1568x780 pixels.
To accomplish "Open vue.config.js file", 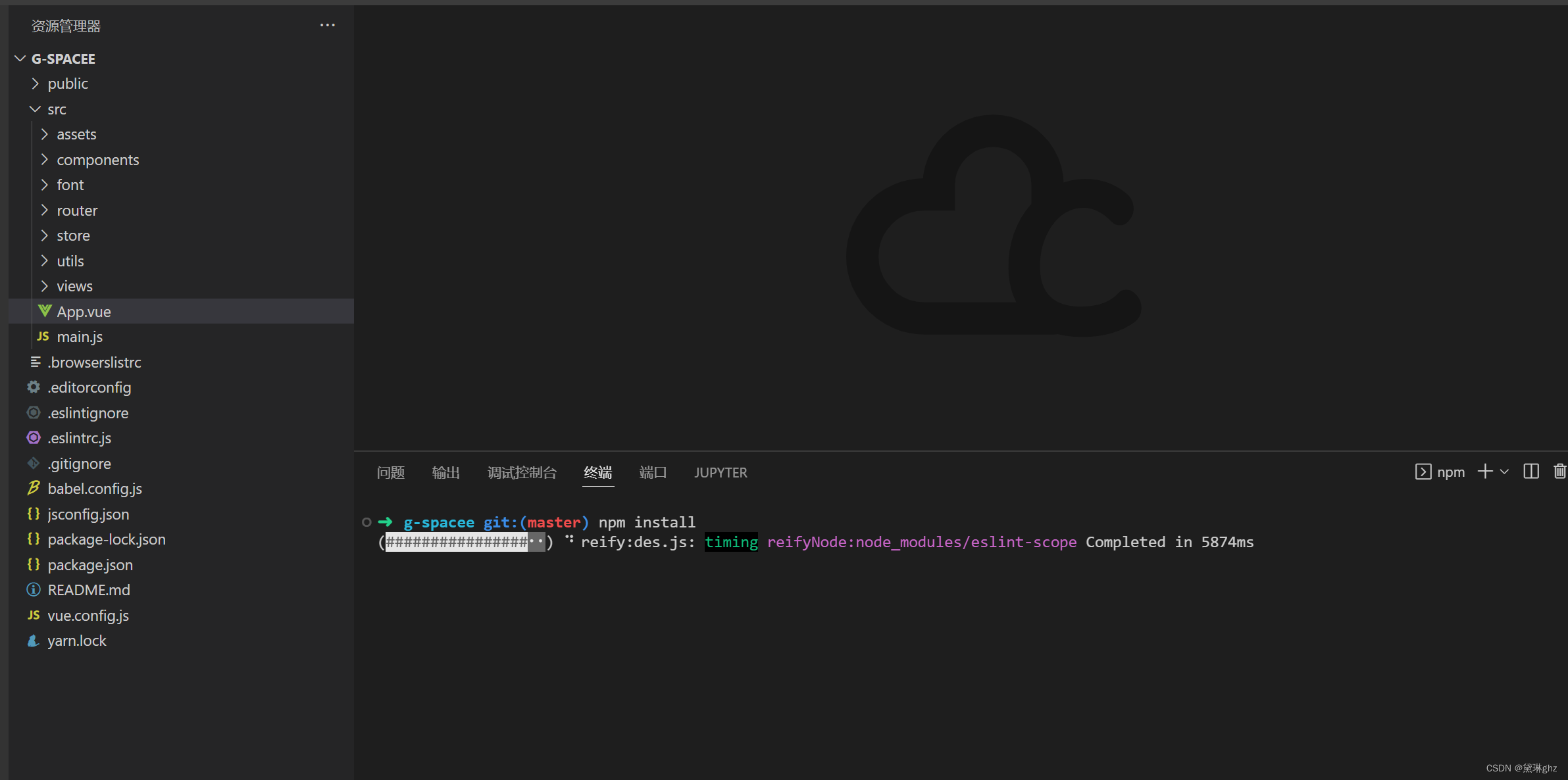I will coord(181,616).
